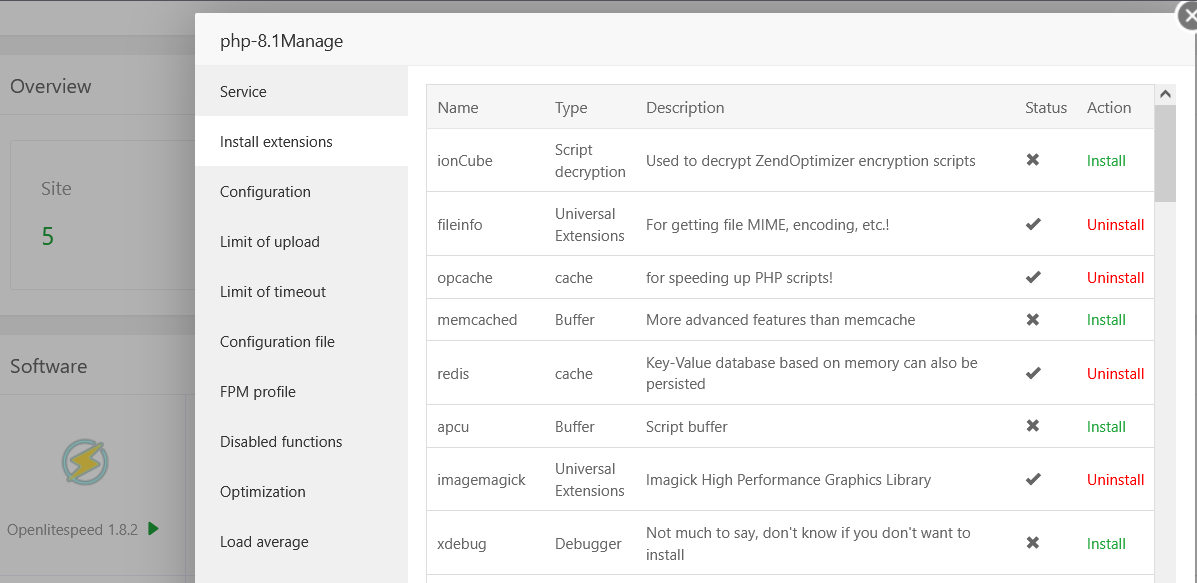Click the Openlitespeed lightning bolt icon

85,462
